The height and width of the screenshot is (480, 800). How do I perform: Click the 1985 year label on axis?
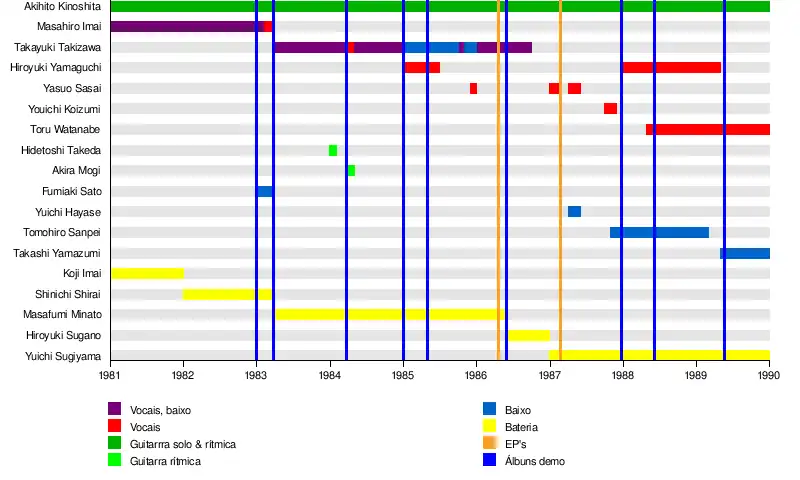click(x=403, y=374)
